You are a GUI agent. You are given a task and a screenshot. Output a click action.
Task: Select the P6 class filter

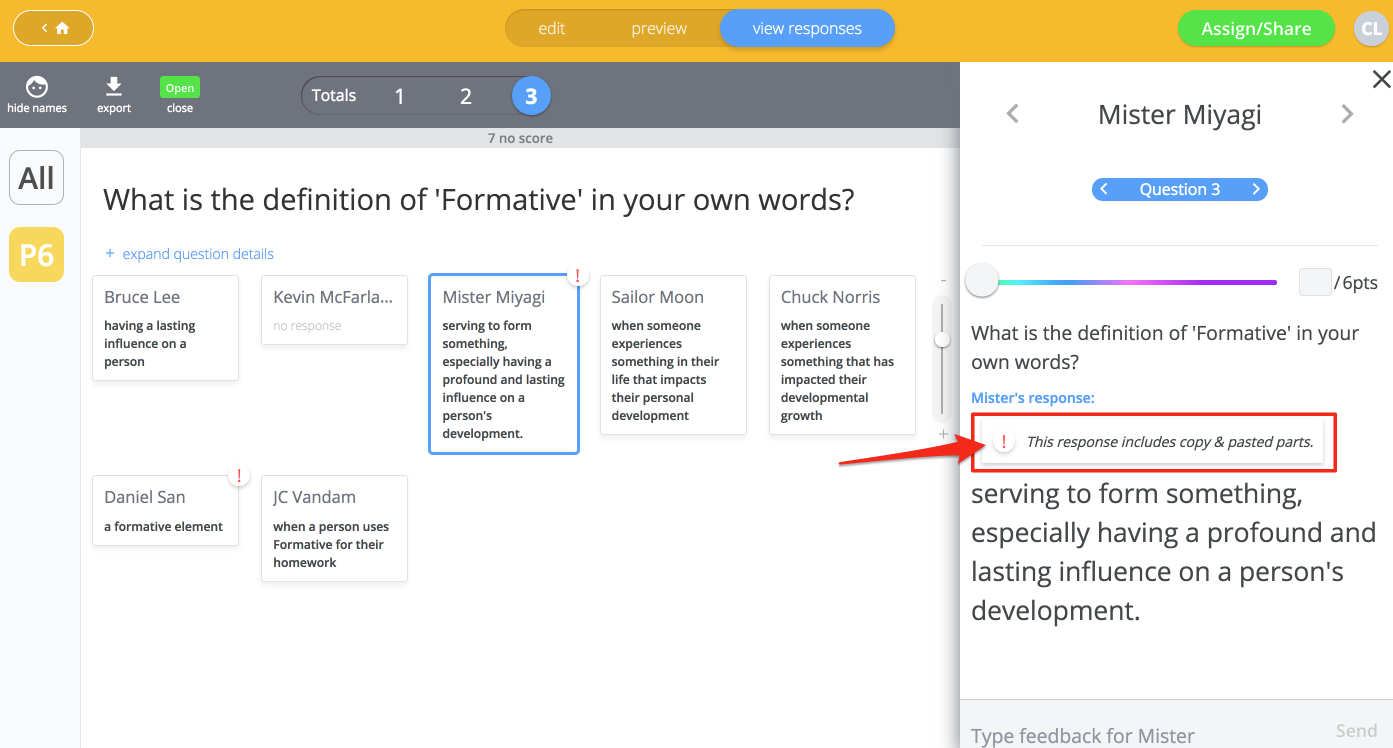click(36, 255)
